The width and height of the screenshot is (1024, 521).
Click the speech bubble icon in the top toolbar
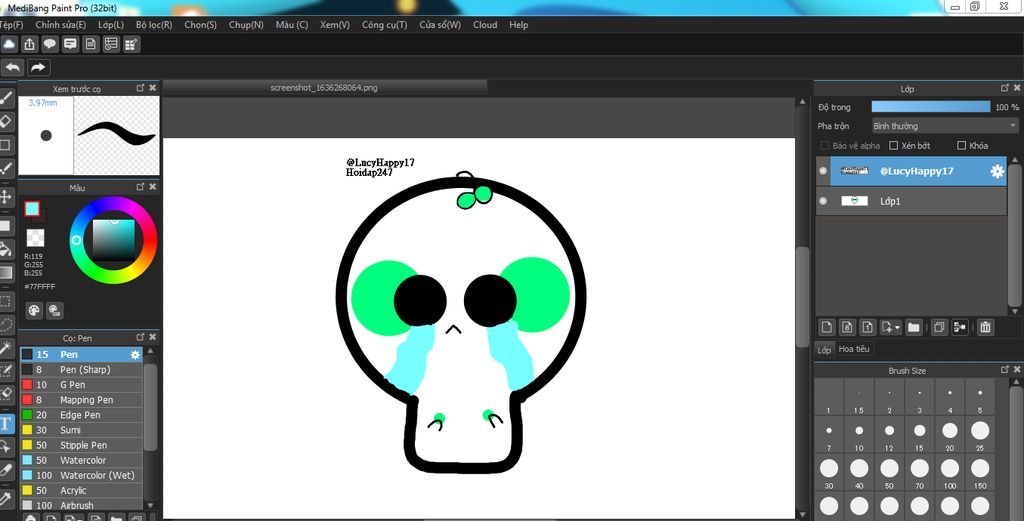pos(50,44)
